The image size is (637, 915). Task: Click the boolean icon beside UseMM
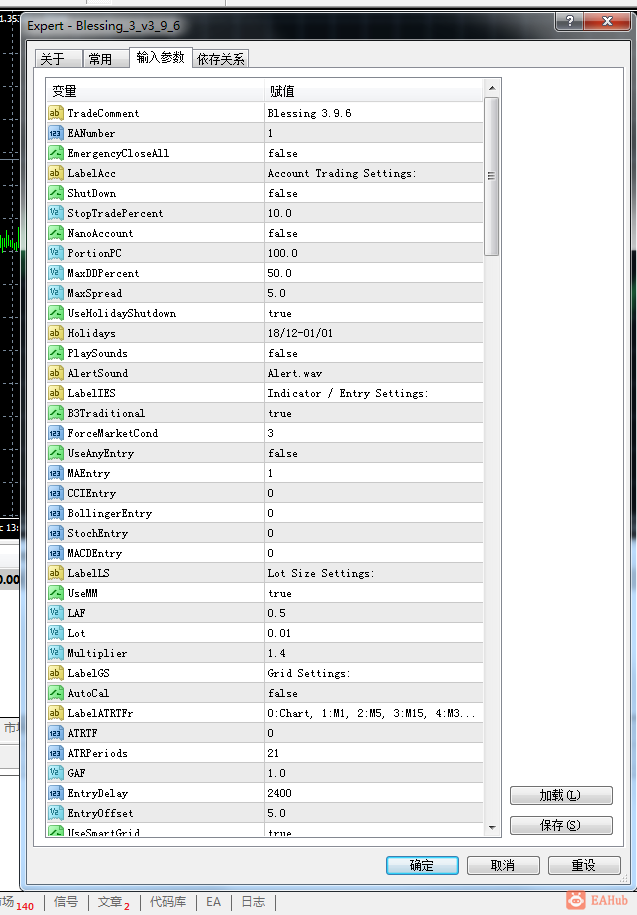point(55,593)
